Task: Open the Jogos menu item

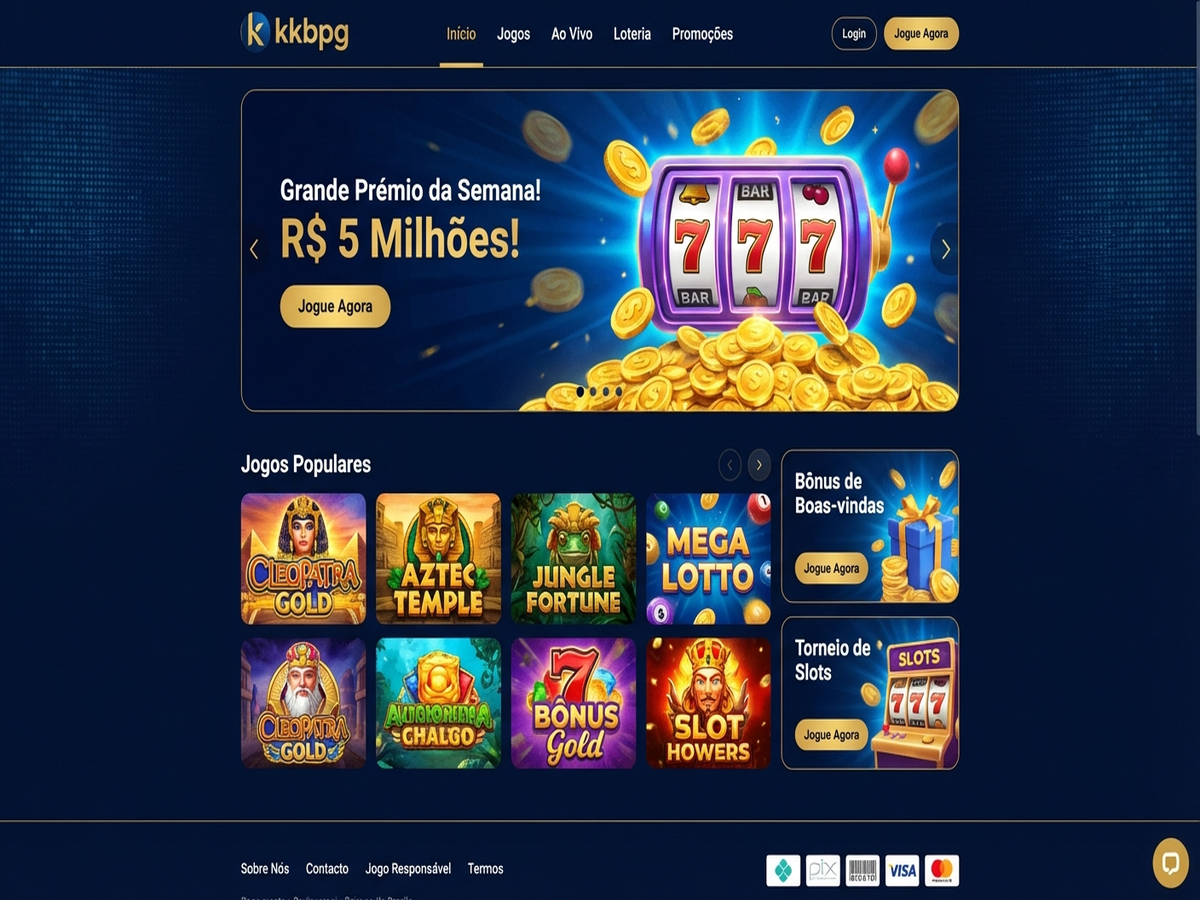Action: [x=514, y=34]
